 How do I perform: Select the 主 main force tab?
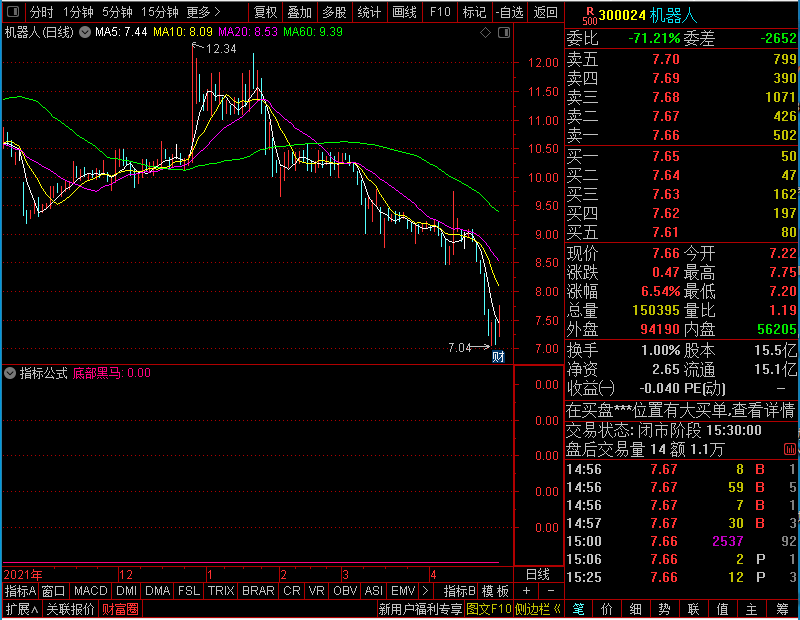click(752, 609)
